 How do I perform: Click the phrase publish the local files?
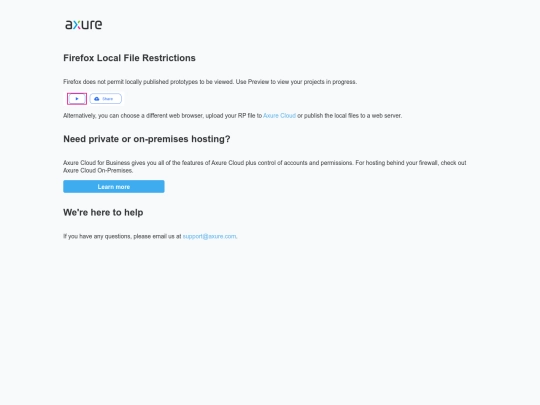(330, 116)
